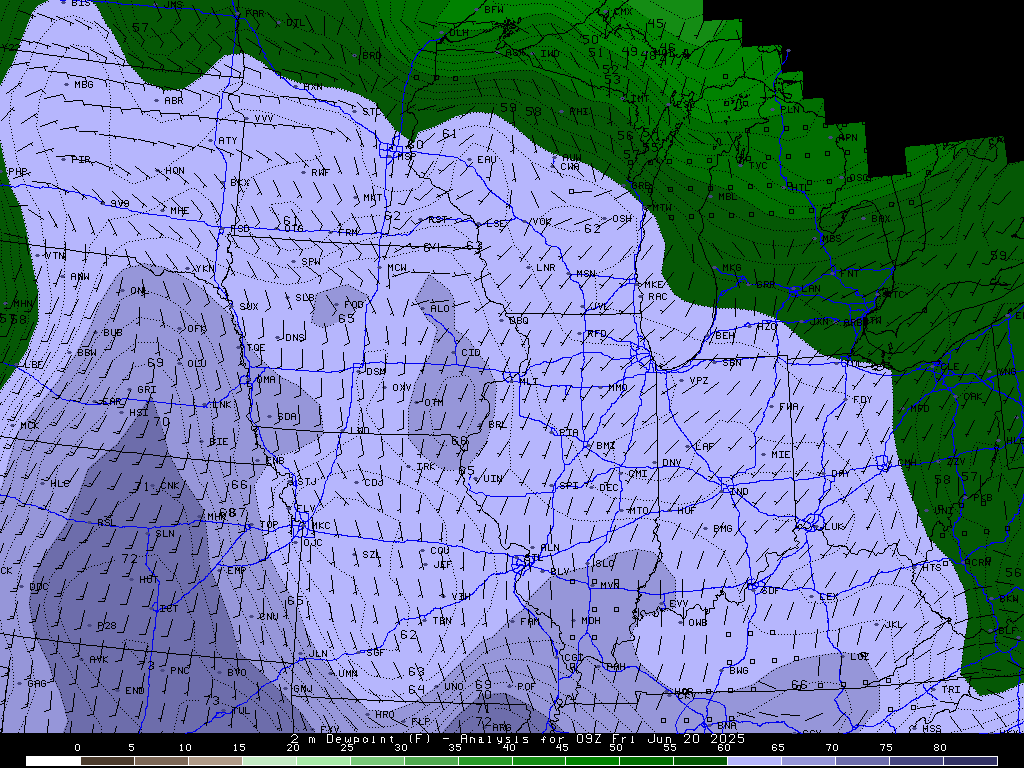Click the TRI station label

tap(951, 690)
